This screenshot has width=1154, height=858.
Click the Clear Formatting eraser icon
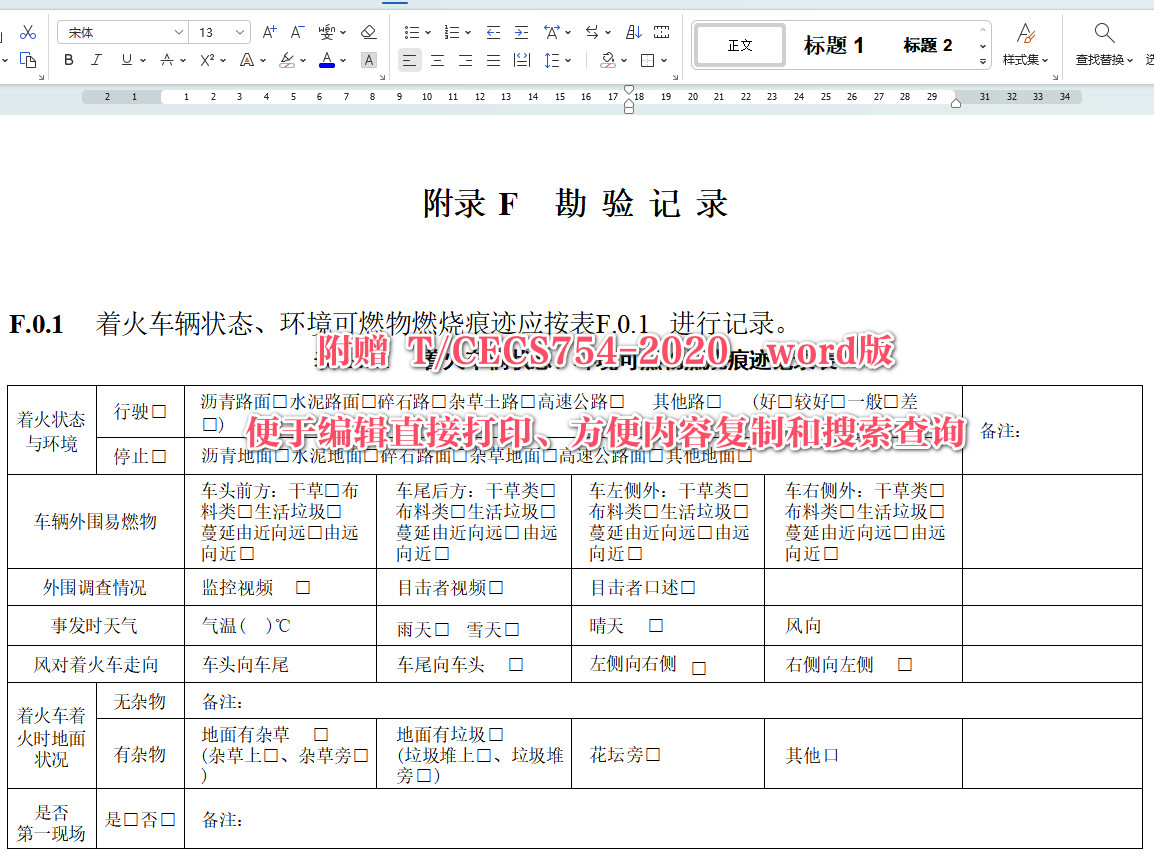pyautogui.click(x=368, y=32)
